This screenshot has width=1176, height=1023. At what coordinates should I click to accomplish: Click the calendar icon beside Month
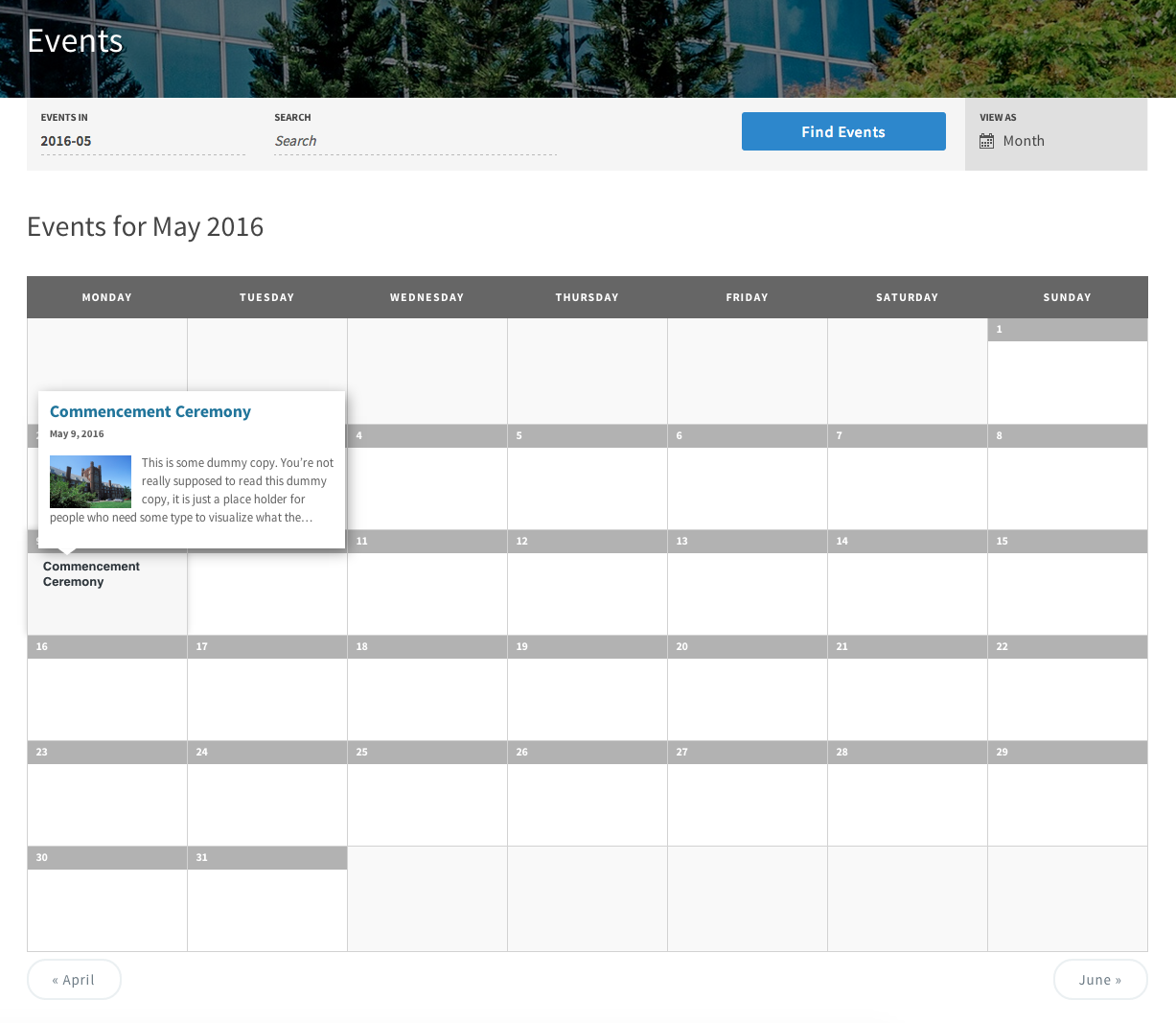pos(986,141)
